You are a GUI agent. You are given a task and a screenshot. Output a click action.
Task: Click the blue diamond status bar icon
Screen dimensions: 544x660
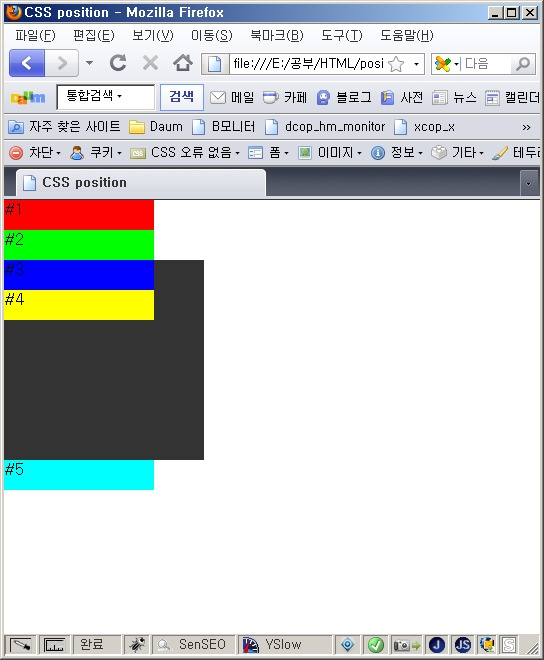pyautogui.click(x=348, y=644)
